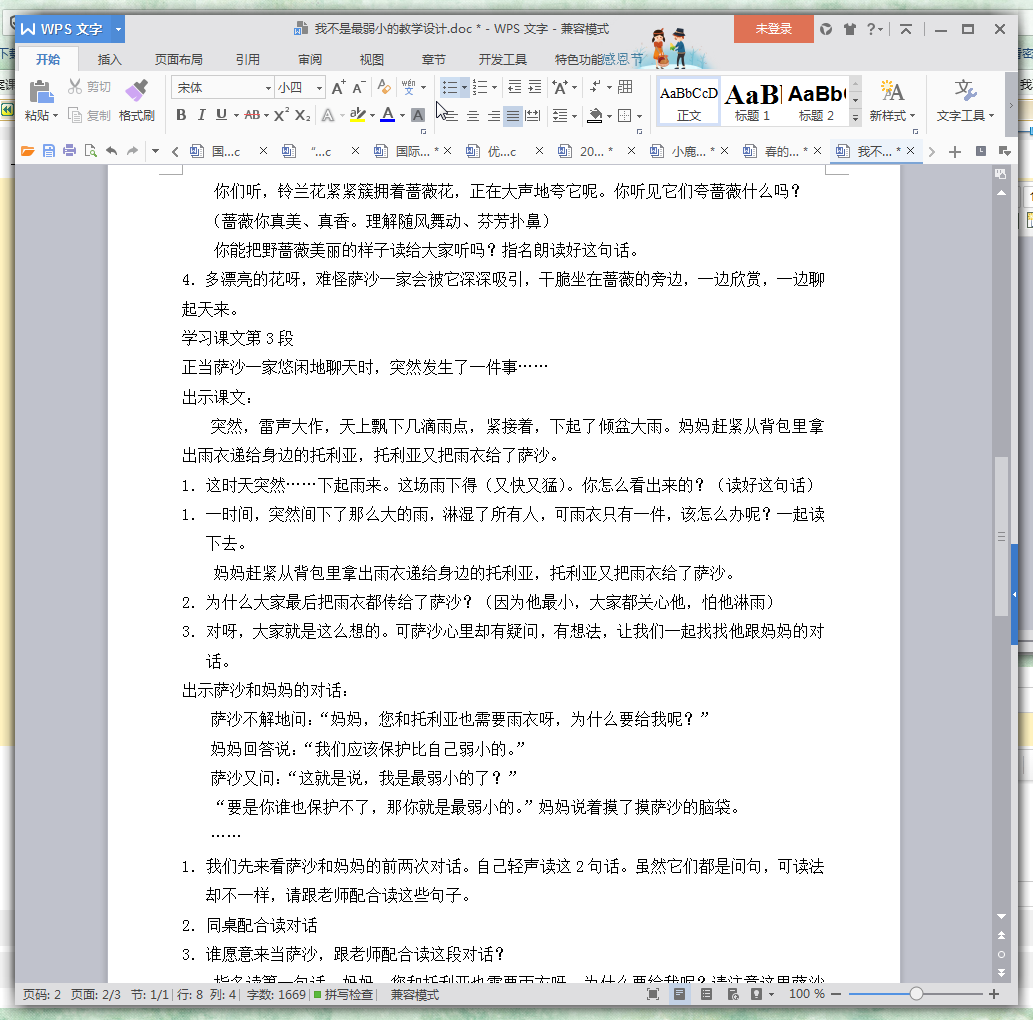Apply the 标题 1 heading style

point(752,102)
